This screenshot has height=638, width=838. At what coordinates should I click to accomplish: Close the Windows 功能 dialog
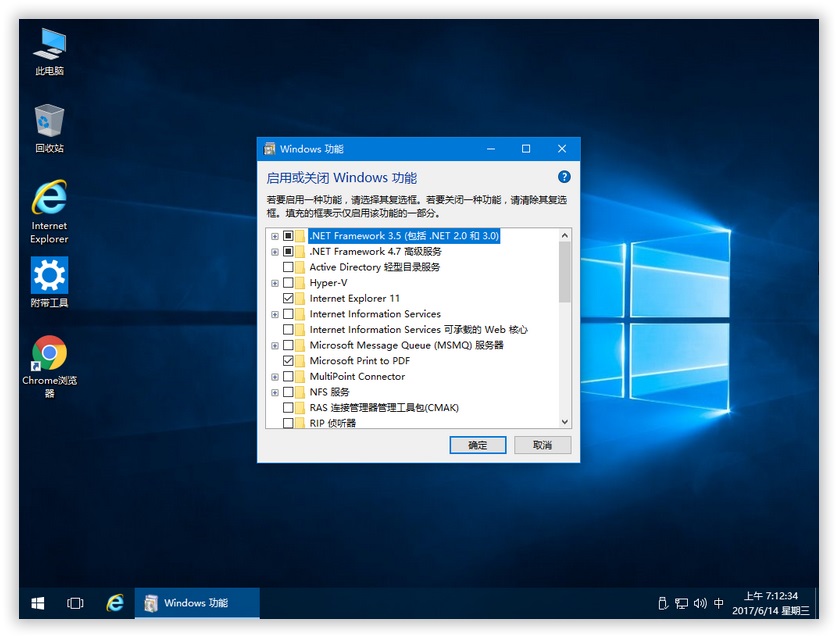click(x=562, y=149)
